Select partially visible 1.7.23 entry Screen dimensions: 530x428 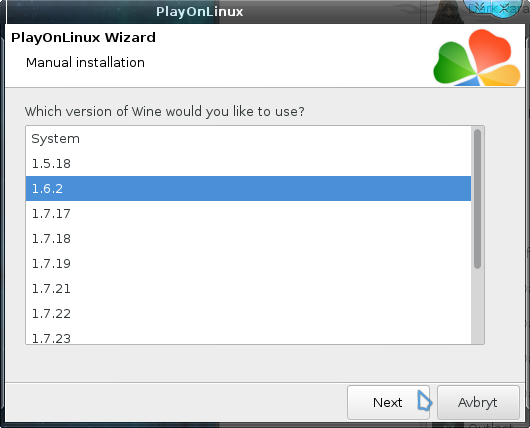coord(248,337)
